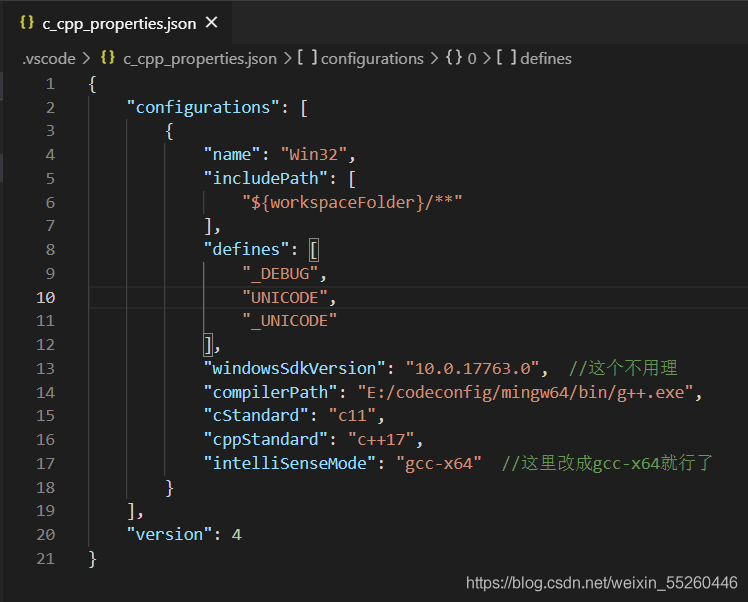748x602 pixels.
Task: Click line number 21 in gutter
Action: click(x=46, y=559)
